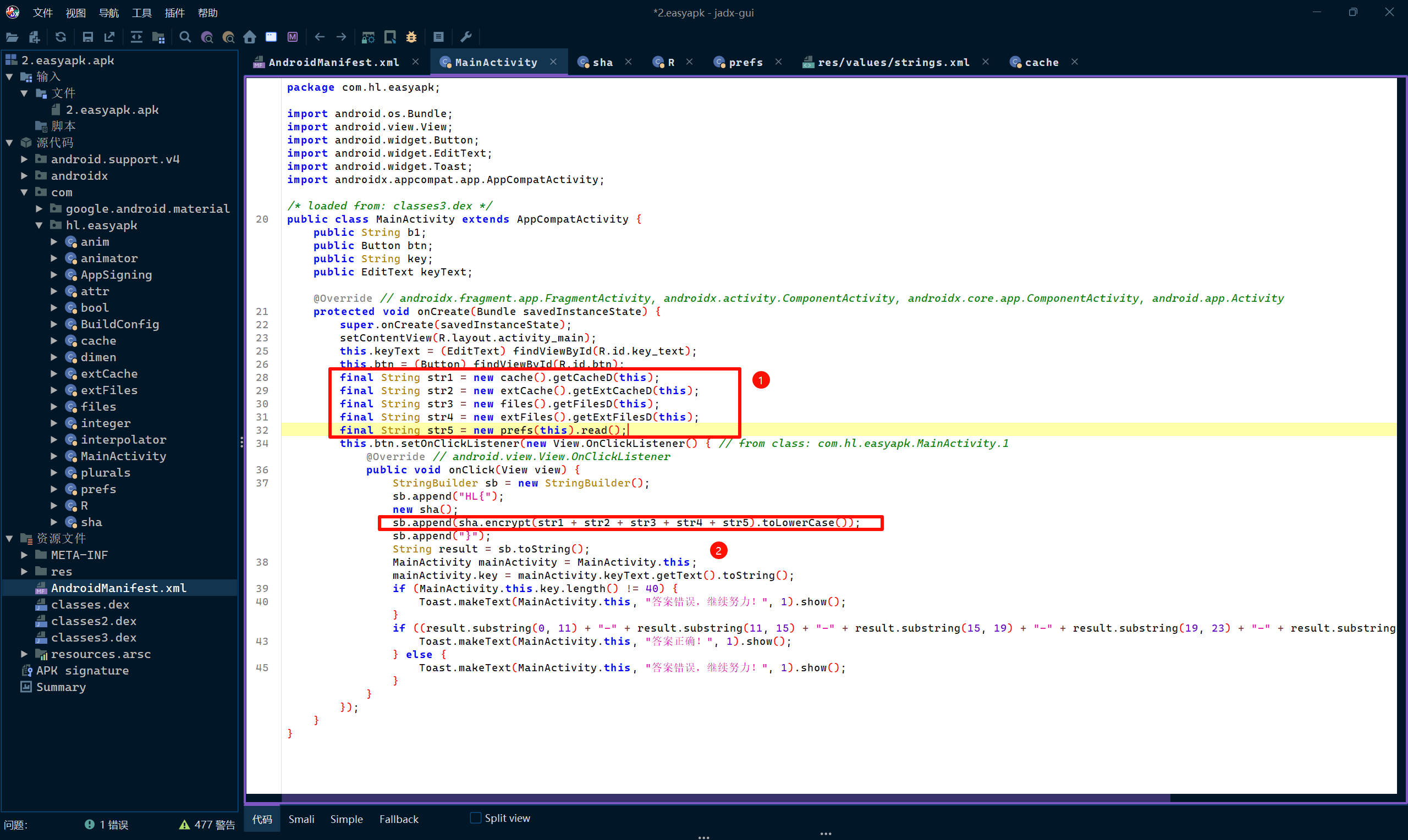Open the 工具 menu
The image size is (1408, 840).
click(141, 13)
